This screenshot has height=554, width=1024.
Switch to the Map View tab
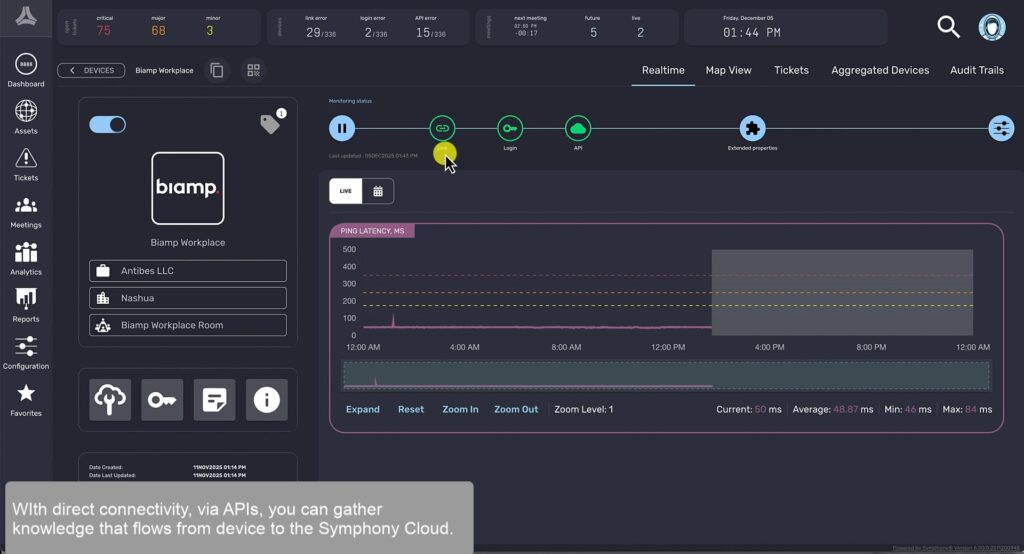(x=728, y=70)
